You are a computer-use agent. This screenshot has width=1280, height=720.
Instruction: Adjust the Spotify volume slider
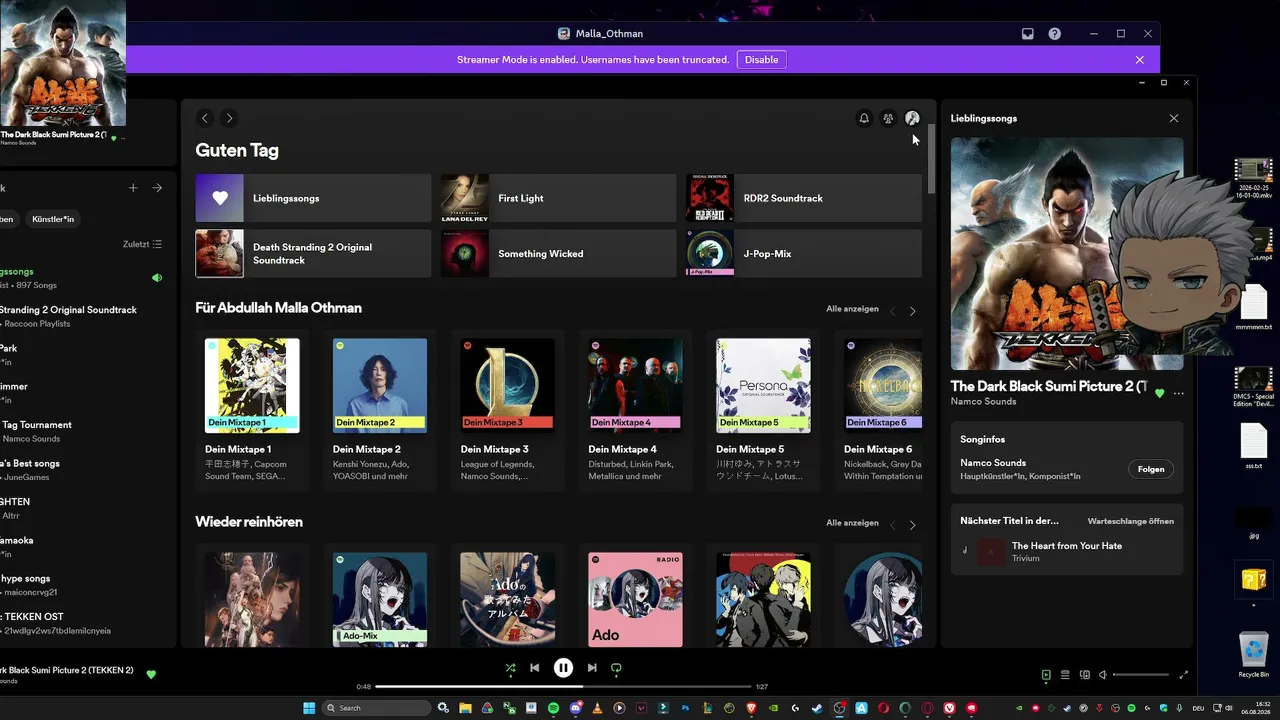pos(1140,675)
